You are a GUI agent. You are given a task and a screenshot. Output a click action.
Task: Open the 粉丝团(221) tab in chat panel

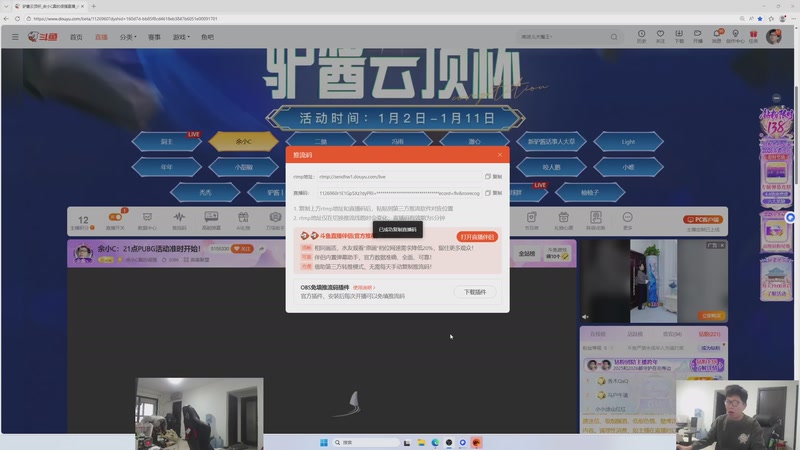pos(709,334)
